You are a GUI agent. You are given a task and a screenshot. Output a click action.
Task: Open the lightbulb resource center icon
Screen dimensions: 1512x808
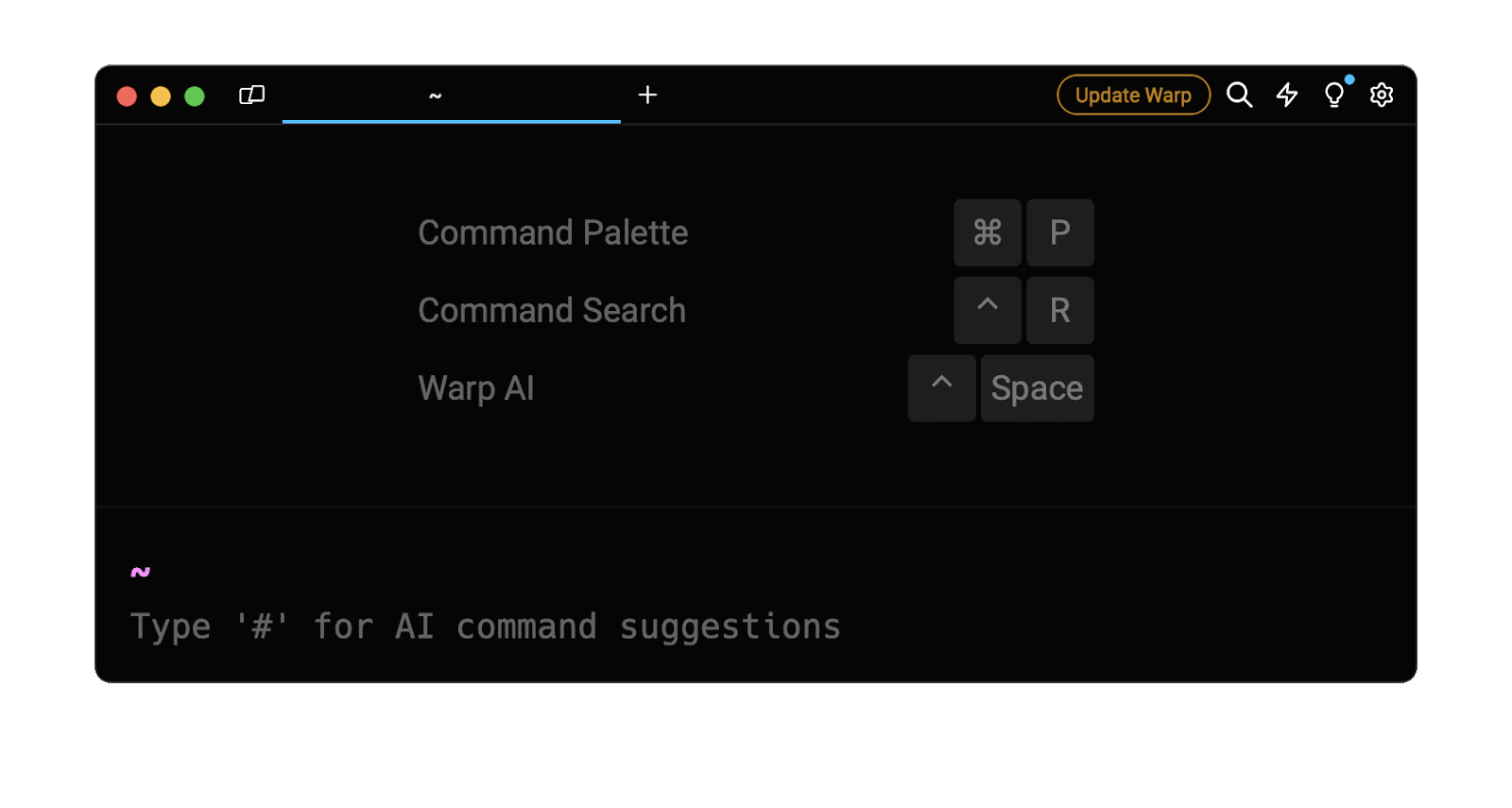tap(1334, 95)
